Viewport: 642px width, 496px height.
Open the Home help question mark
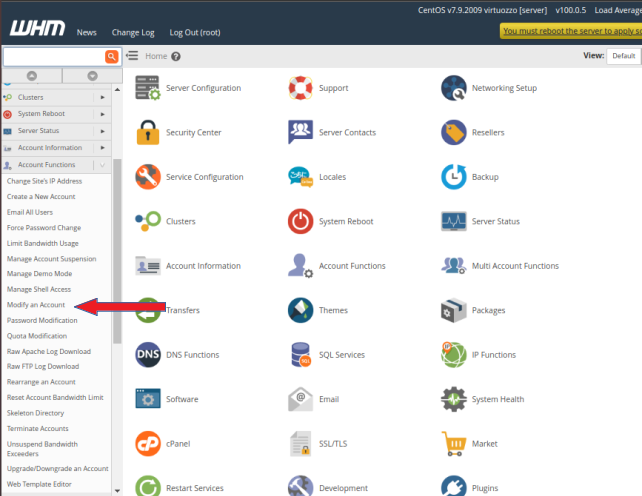click(x=176, y=57)
